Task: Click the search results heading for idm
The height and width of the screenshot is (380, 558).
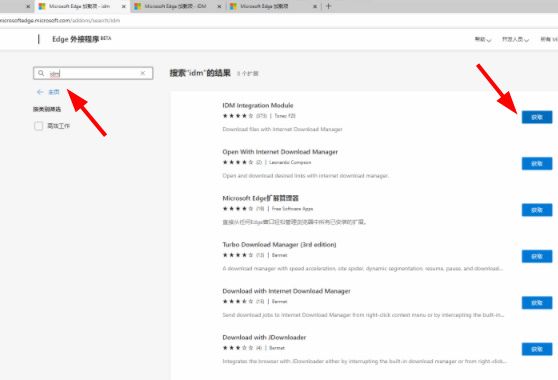Action: point(200,73)
